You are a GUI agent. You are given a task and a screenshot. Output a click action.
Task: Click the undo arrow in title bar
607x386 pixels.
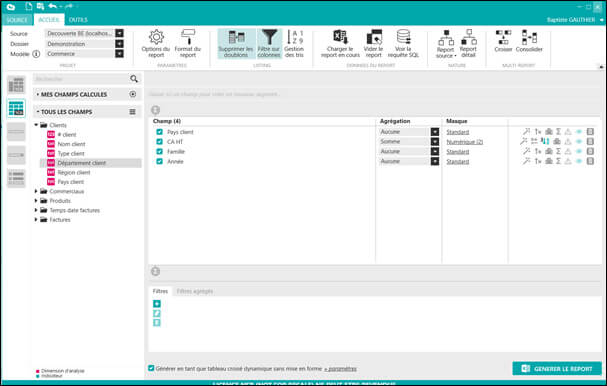click(x=53, y=6)
